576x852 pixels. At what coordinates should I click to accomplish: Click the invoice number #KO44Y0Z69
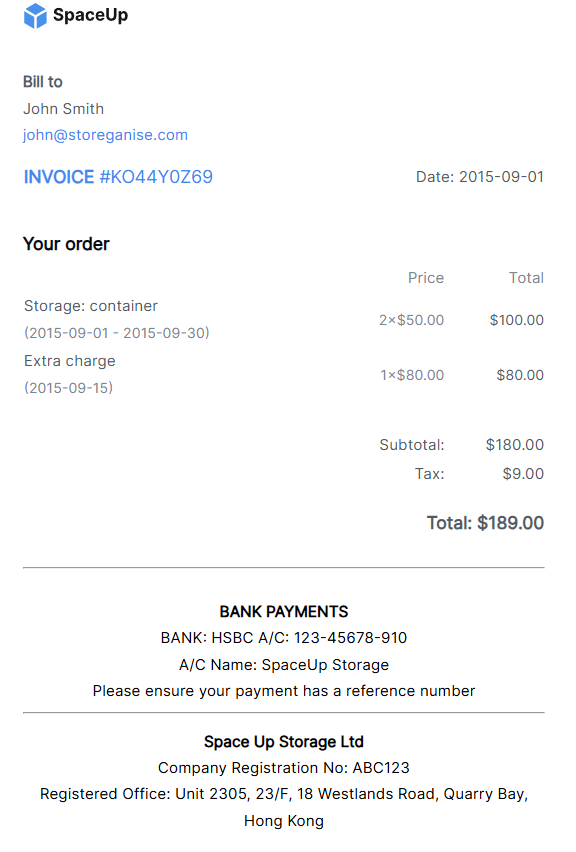click(156, 177)
